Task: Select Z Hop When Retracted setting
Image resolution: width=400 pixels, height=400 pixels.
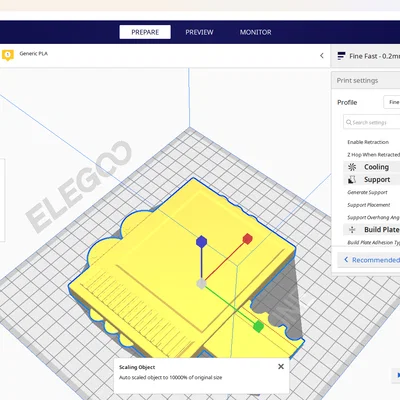Action: pos(373,155)
